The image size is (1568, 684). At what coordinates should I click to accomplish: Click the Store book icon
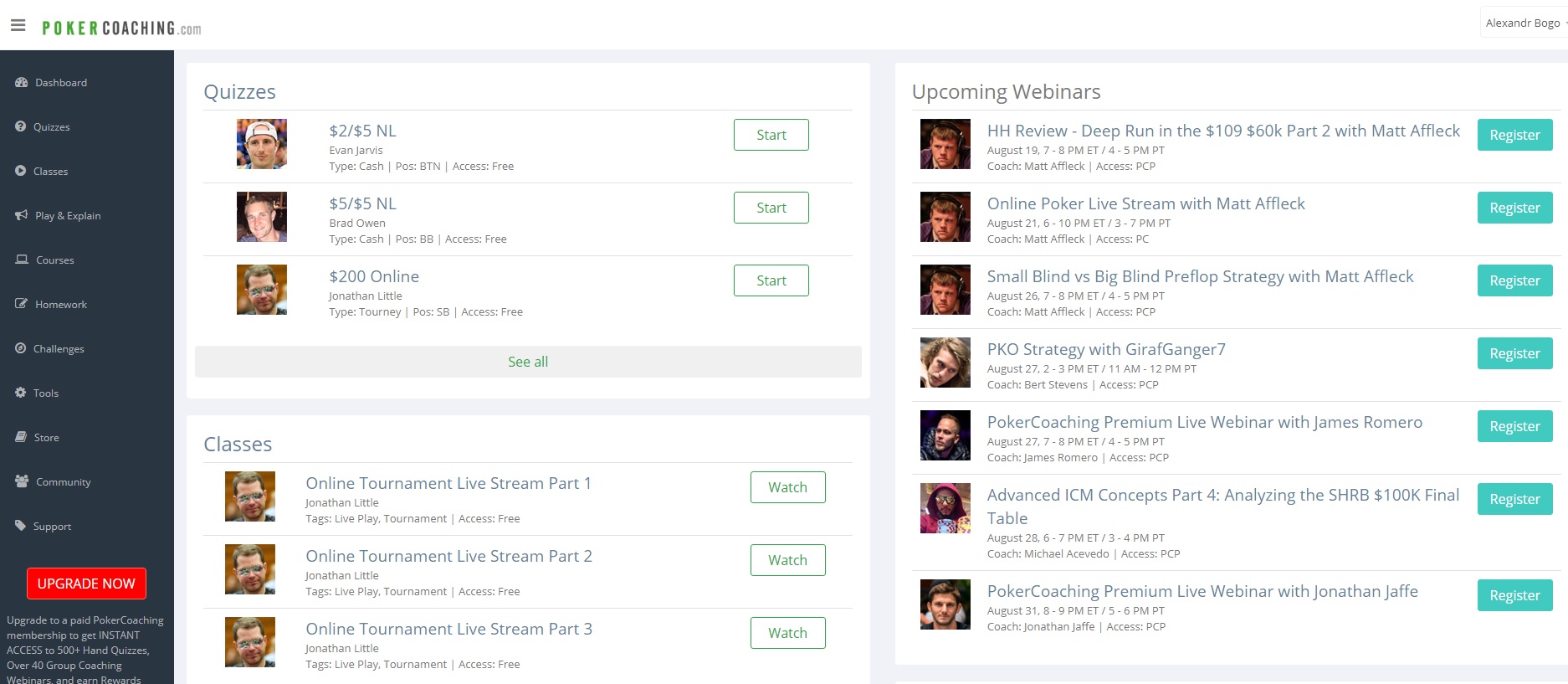pos(21,437)
